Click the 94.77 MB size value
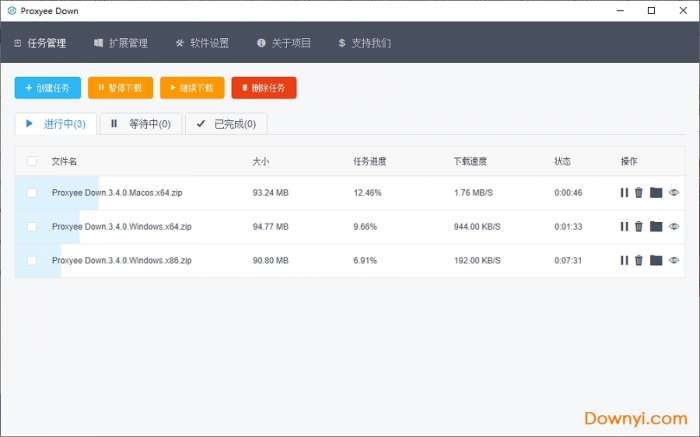Viewport: 700px width, 437px height. pos(271,227)
